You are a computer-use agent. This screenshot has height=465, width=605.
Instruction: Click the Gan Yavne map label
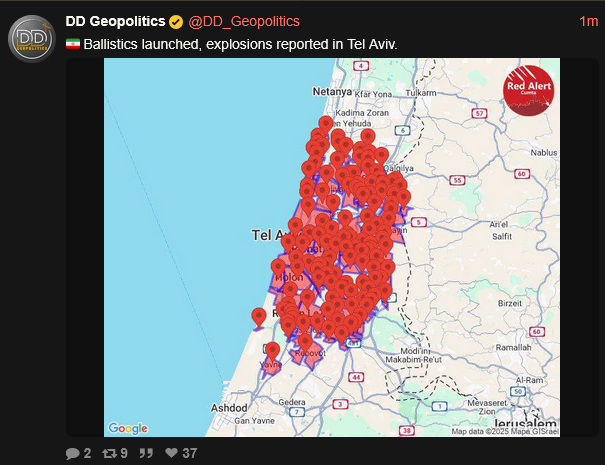click(x=254, y=421)
